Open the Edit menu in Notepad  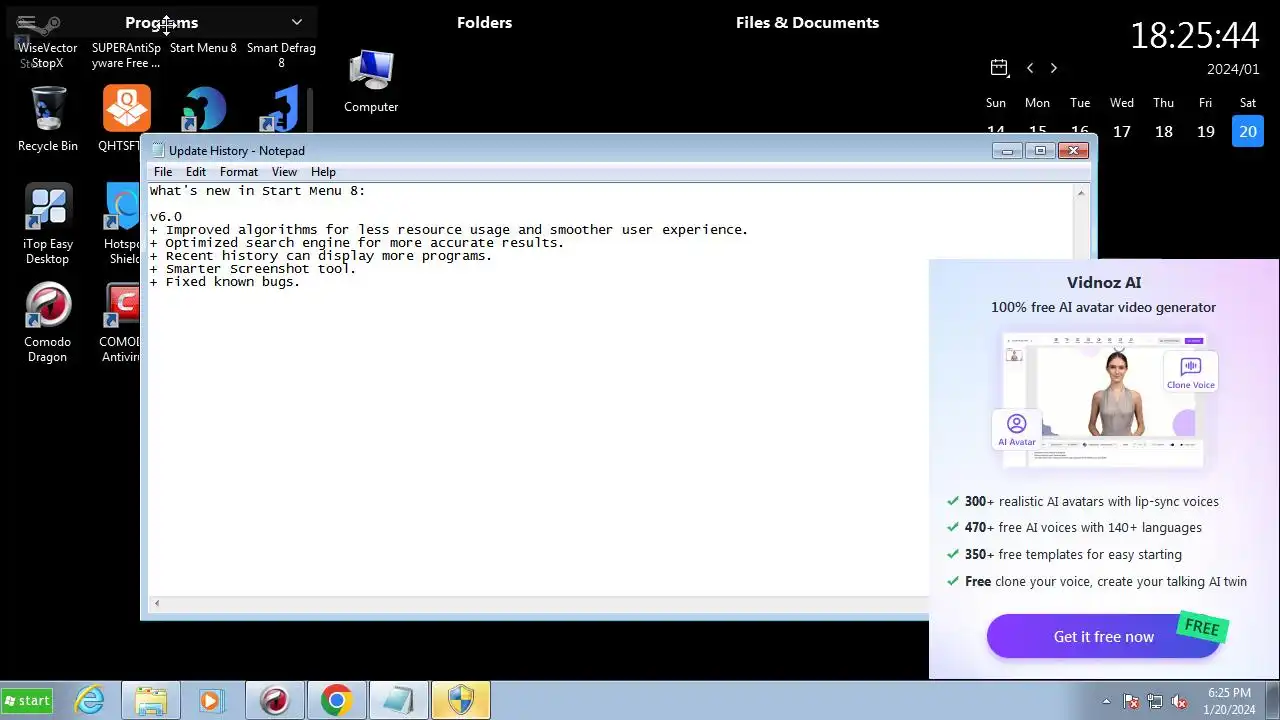tap(196, 172)
